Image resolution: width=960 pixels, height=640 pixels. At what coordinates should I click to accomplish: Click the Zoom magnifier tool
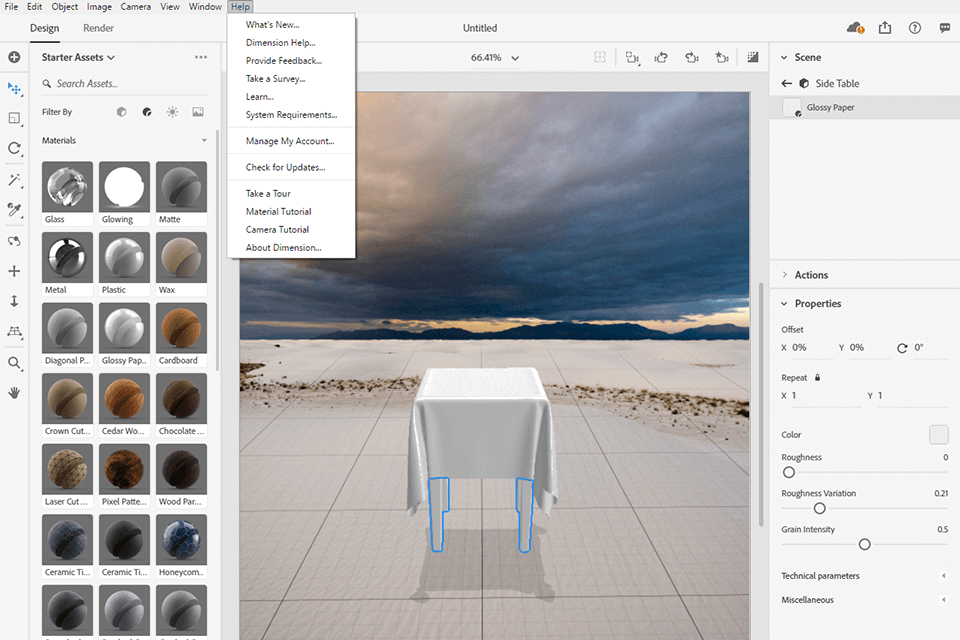[x=14, y=363]
